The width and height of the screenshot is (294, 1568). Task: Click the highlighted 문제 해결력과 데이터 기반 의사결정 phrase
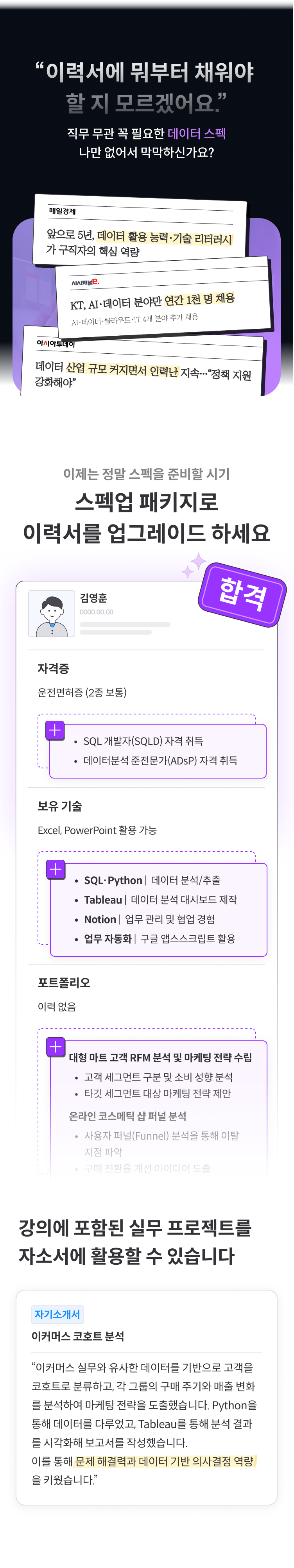pyautogui.click(x=164, y=1461)
